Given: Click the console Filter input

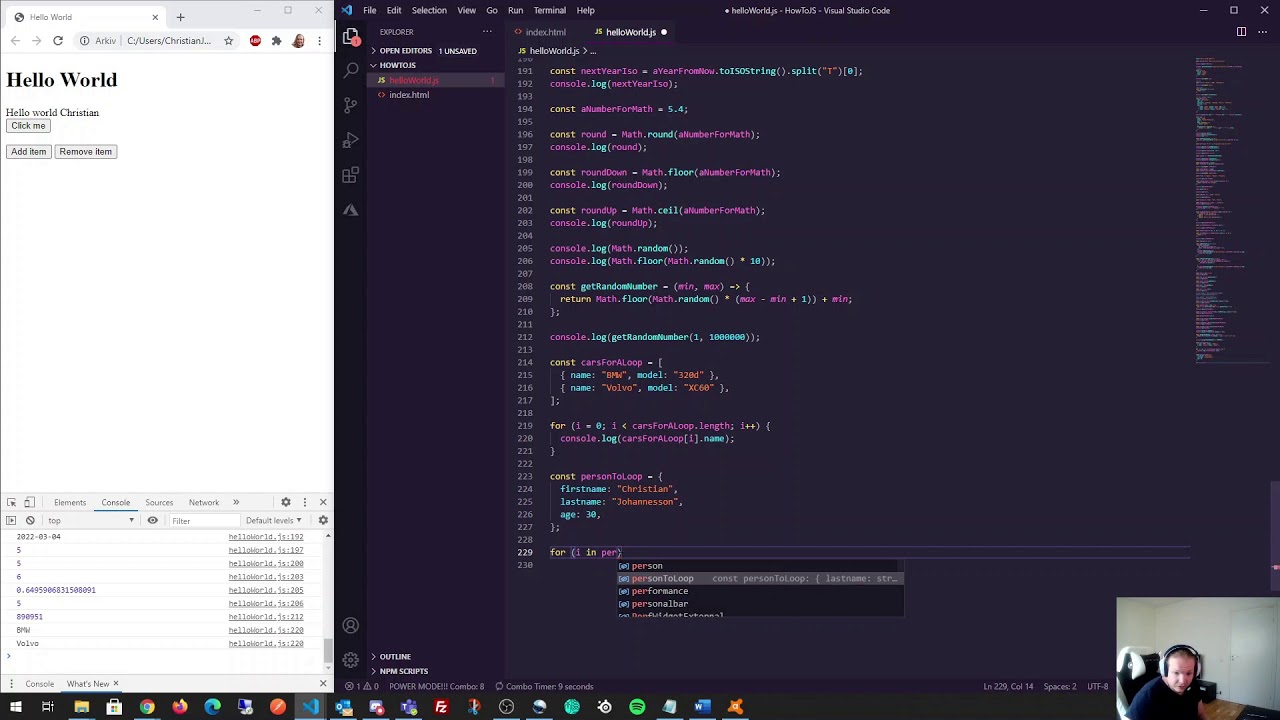Looking at the screenshot, I should (203, 520).
